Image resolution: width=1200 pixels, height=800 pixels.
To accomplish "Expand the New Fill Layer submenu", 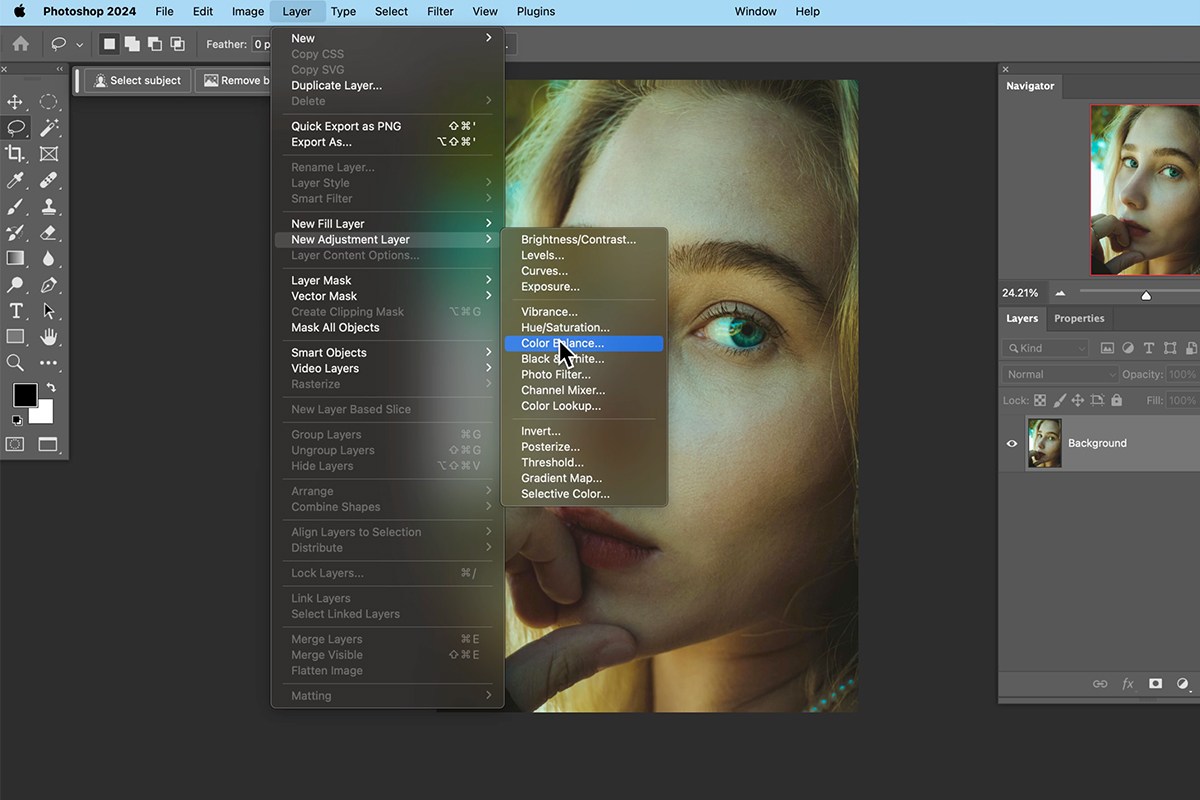I will click(388, 224).
